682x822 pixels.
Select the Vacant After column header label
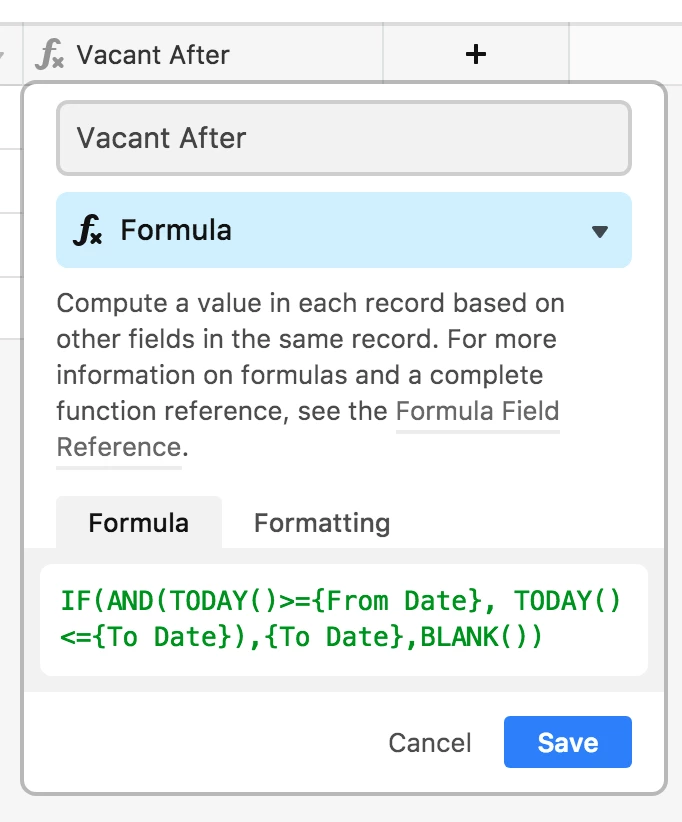153,55
